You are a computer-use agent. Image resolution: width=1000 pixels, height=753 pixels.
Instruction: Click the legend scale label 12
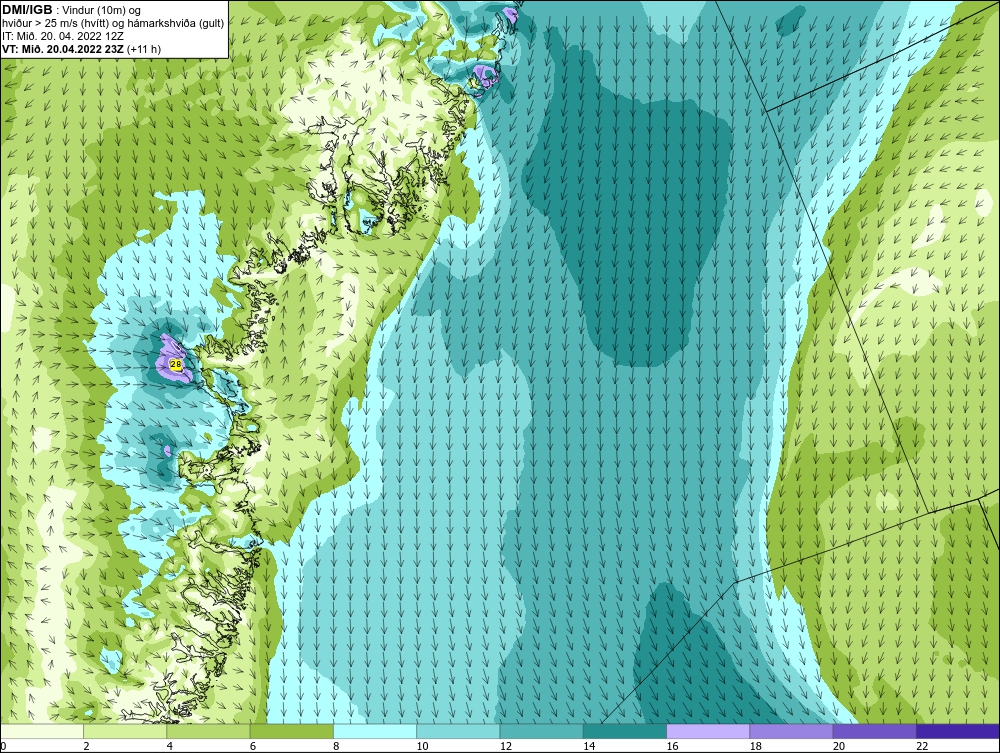click(x=506, y=747)
